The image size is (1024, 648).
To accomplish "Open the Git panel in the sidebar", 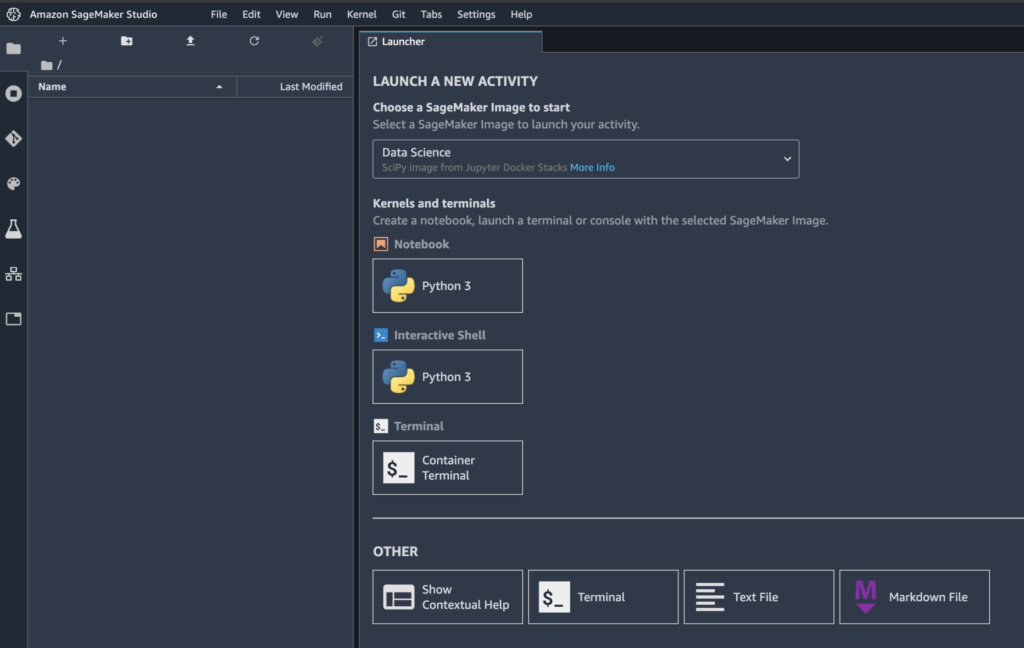I will (13, 139).
